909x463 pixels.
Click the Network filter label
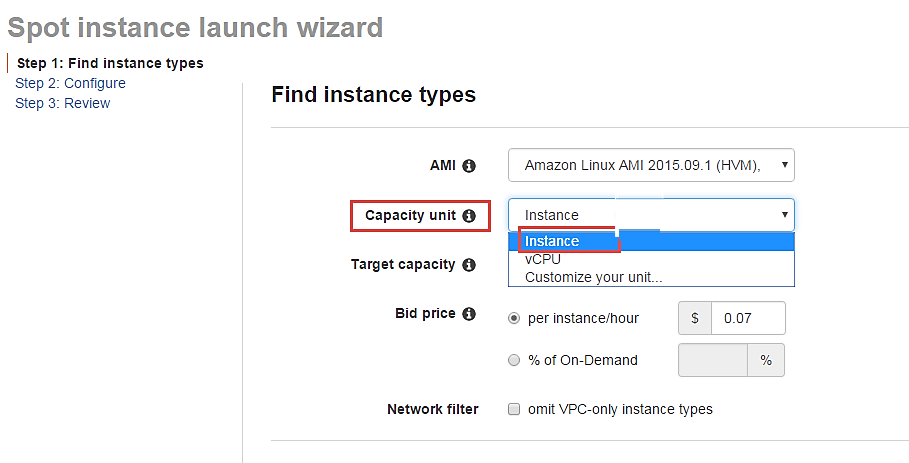click(x=432, y=409)
